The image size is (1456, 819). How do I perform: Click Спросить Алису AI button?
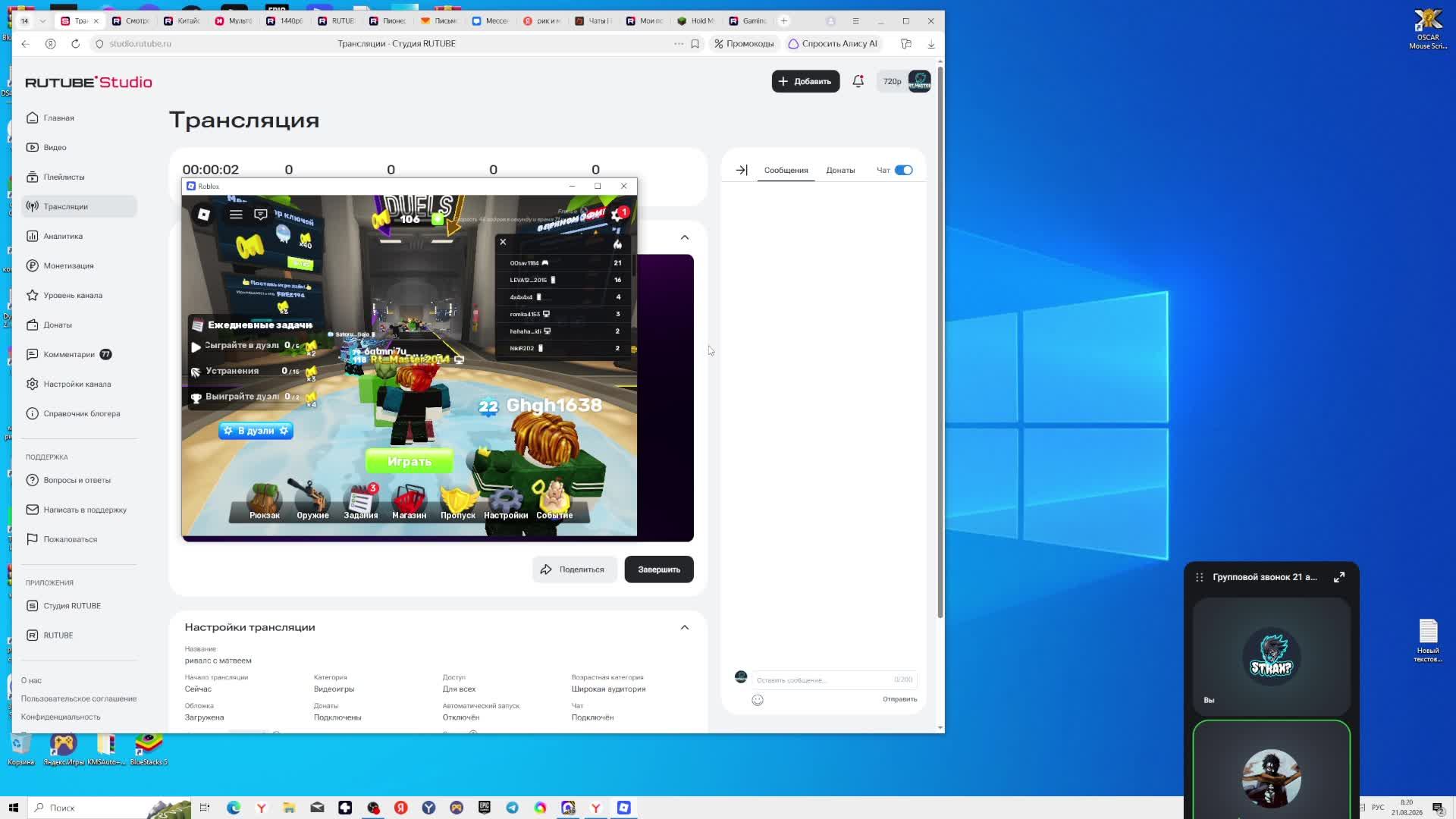(833, 44)
